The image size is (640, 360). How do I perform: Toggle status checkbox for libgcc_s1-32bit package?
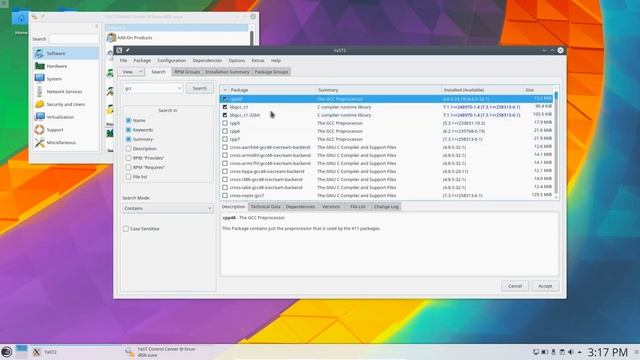(x=225, y=115)
